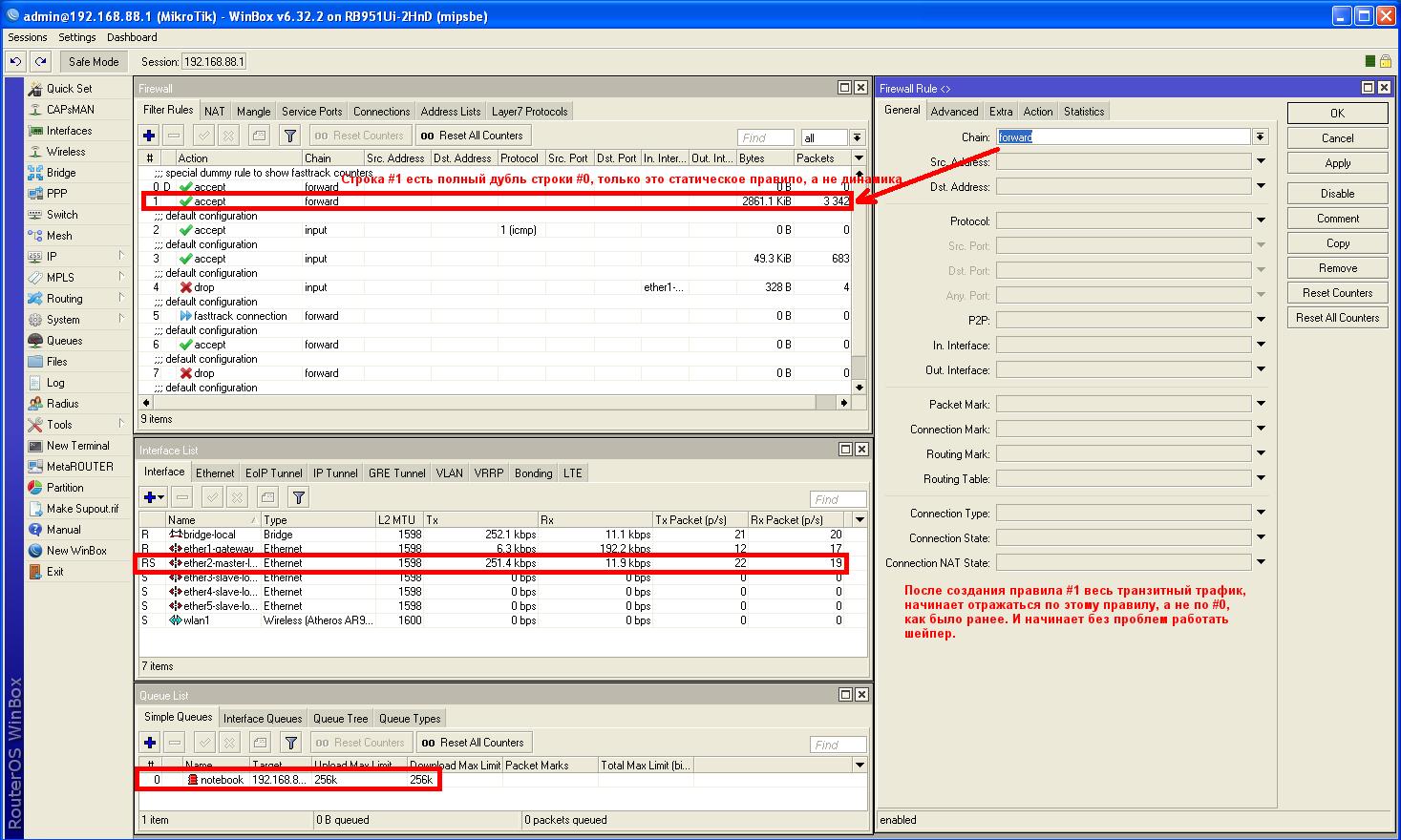Click the redo arrow in the main toolbar
Viewport: 1401px width, 840px height.
[x=40, y=61]
